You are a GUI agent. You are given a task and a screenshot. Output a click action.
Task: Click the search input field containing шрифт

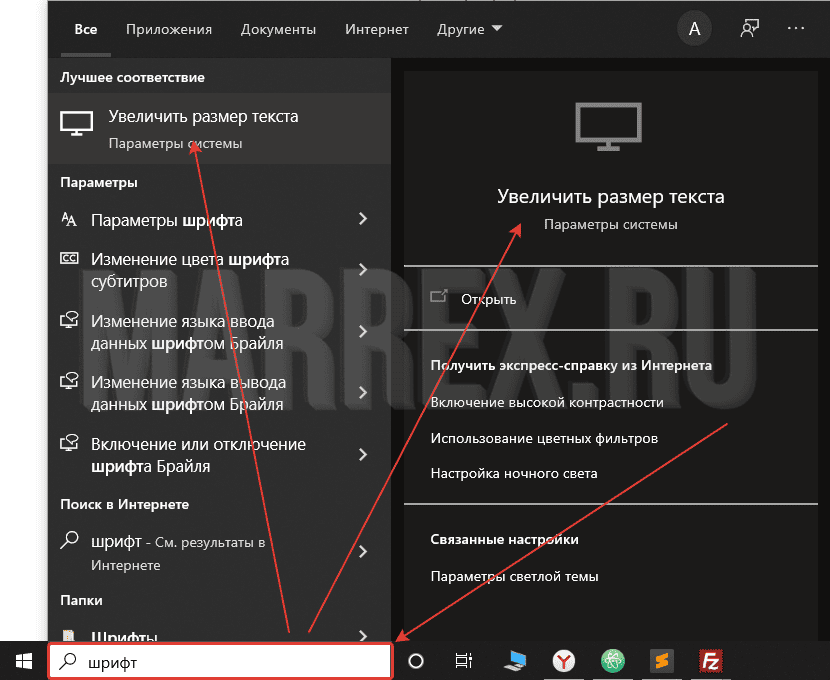point(221,661)
